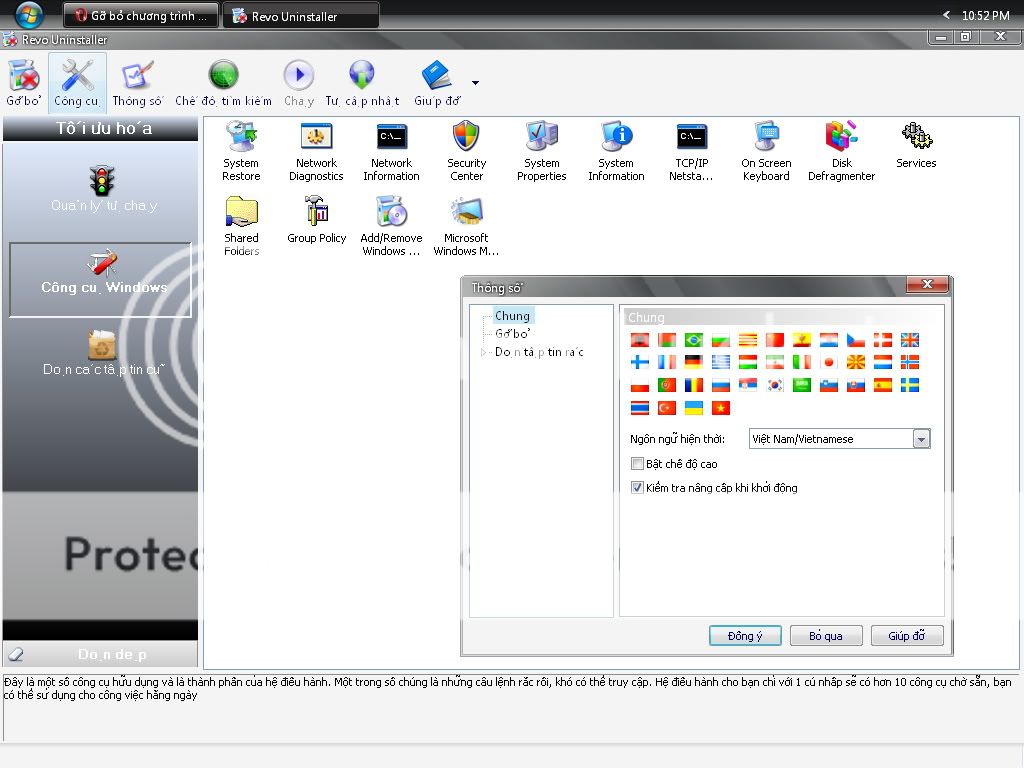The width and height of the screenshot is (1024, 768).
Task: Select the Vietnamese flag language
Action: 720,407
